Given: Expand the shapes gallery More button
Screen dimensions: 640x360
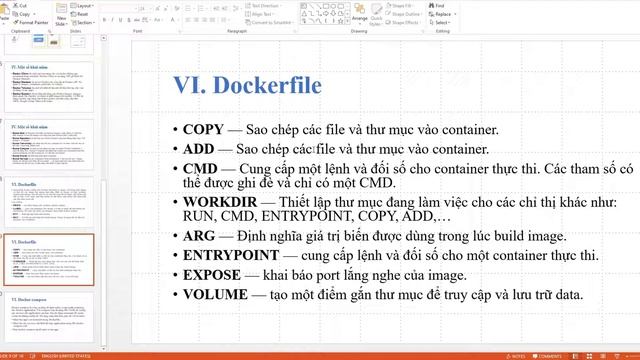Looking at the screenshot, I should 347,21.
